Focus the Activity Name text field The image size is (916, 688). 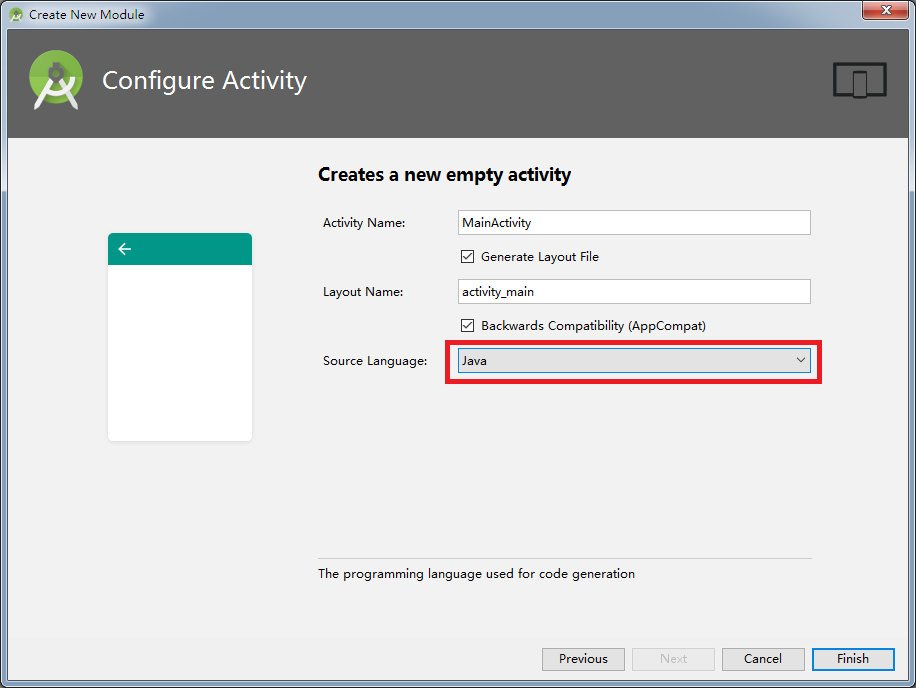pyautogui.click(x=634, y=223)
